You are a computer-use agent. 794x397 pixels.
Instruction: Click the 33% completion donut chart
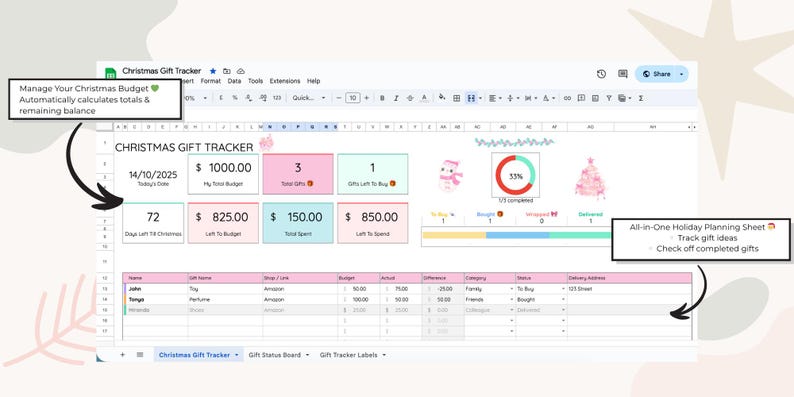pyautogui.click(x=515, y=176)
